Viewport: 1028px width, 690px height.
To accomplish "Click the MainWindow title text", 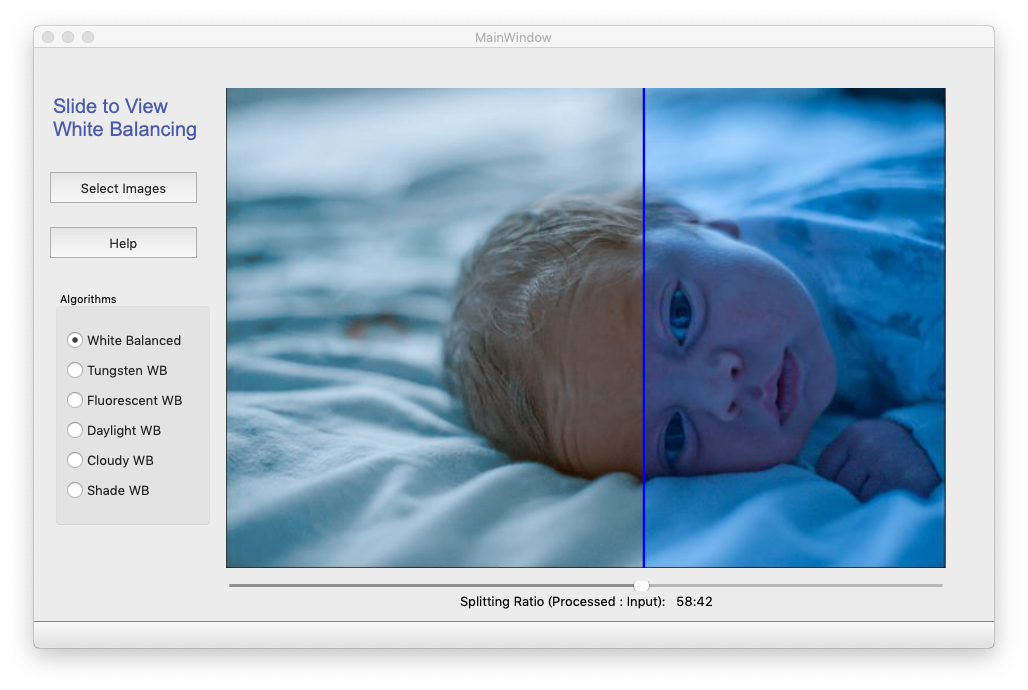I will pyautogui.click(x=513, y=37).
